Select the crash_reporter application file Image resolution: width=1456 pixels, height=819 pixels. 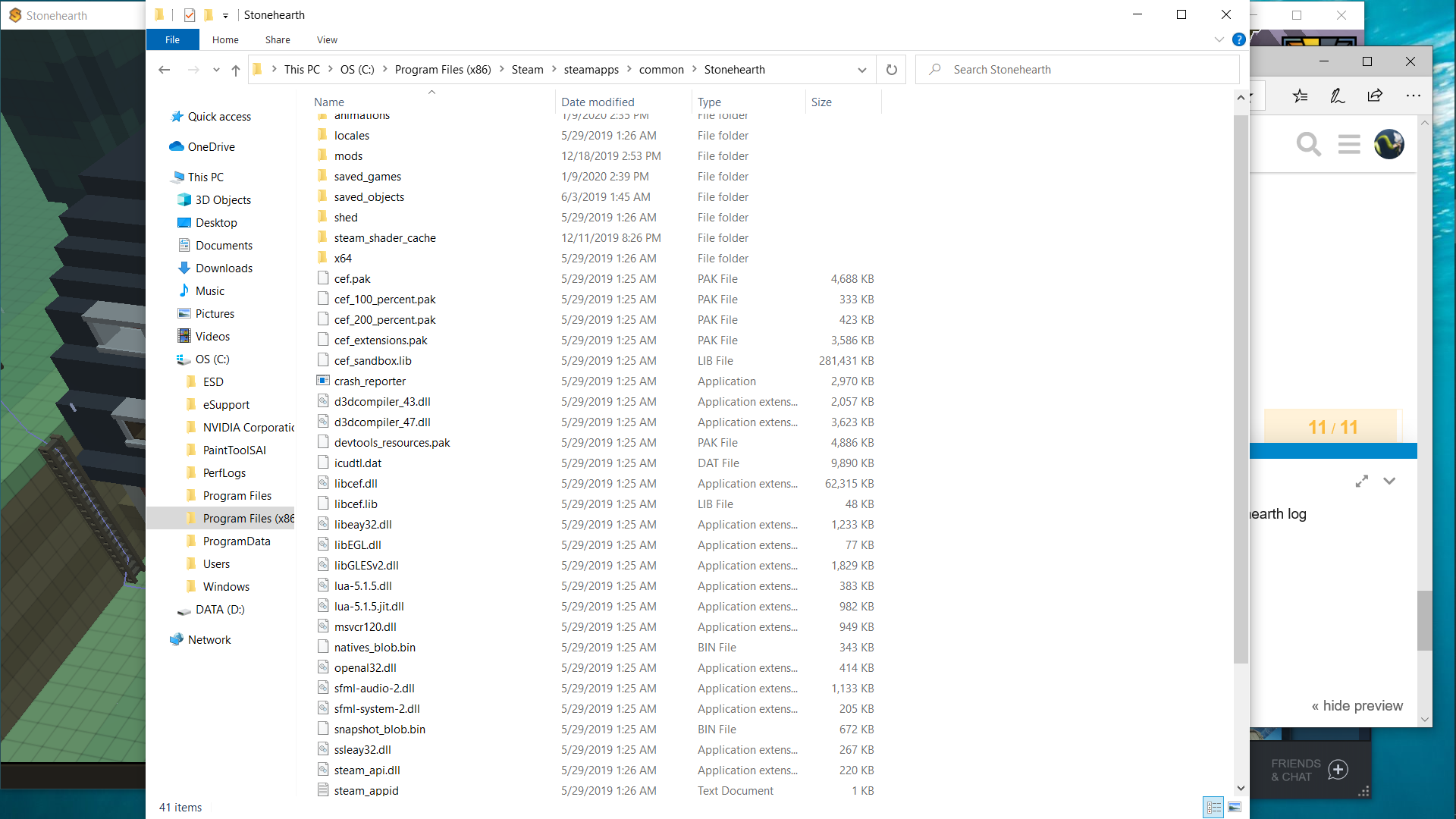coord(369,381)
